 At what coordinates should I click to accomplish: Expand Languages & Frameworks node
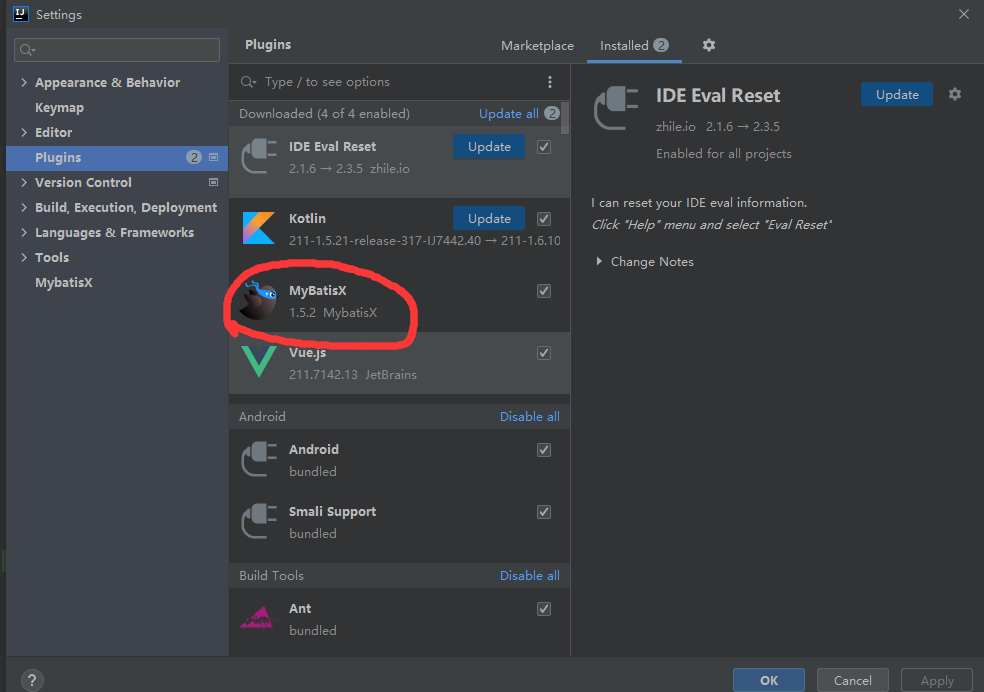tap(24, 233)
